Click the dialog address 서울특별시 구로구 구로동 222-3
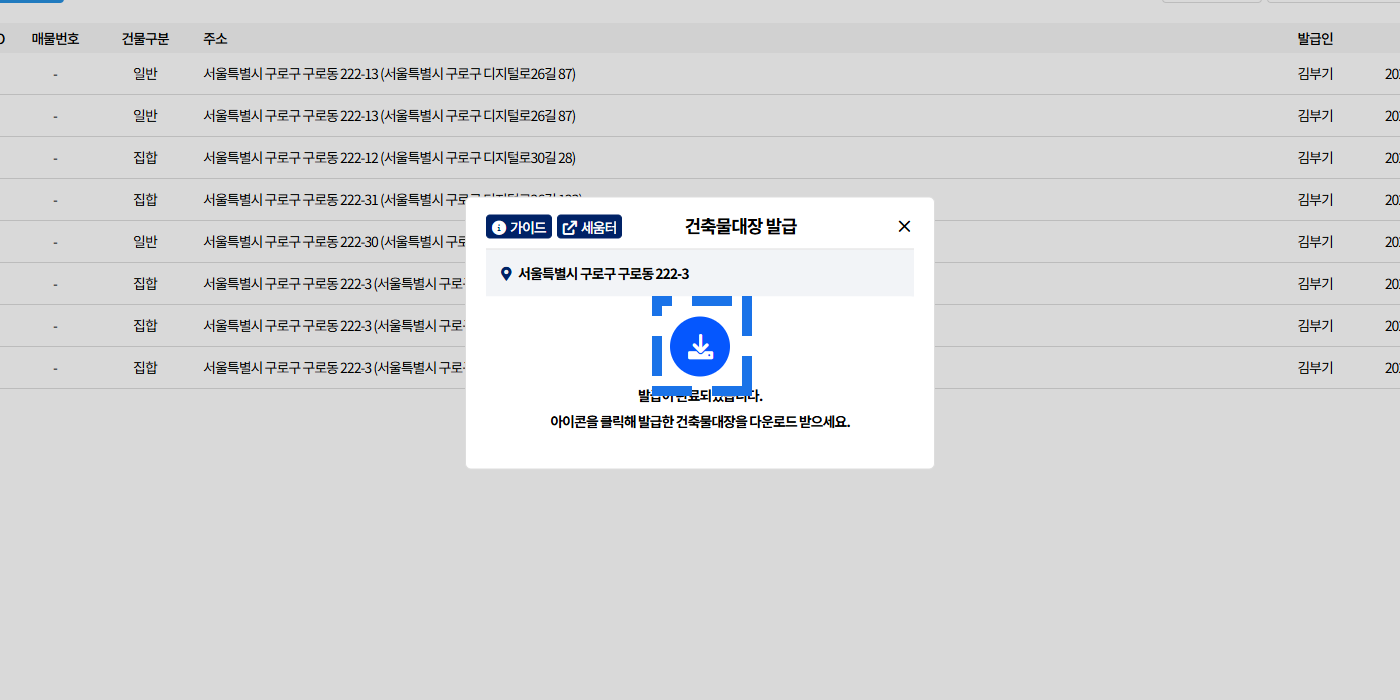1400x700 pixels. coord(603,274)
